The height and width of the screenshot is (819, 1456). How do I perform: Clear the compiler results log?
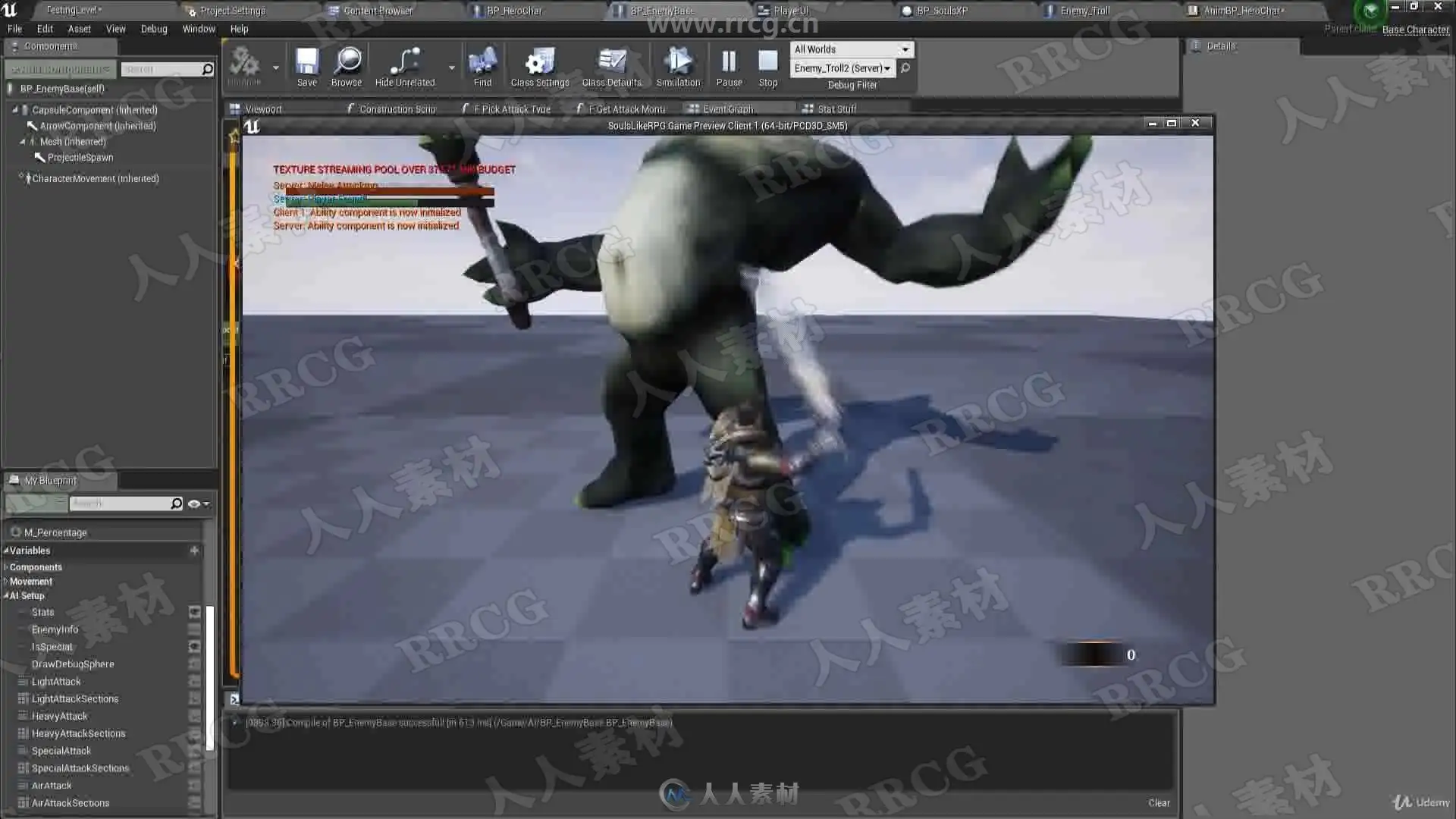pyautogui.click(x=1158, y=803)
